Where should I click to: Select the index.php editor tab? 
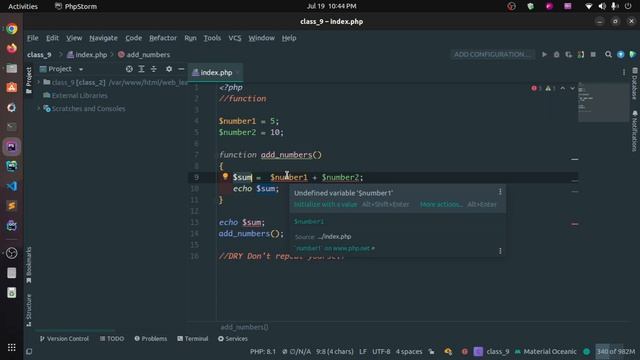coord(216,72)
